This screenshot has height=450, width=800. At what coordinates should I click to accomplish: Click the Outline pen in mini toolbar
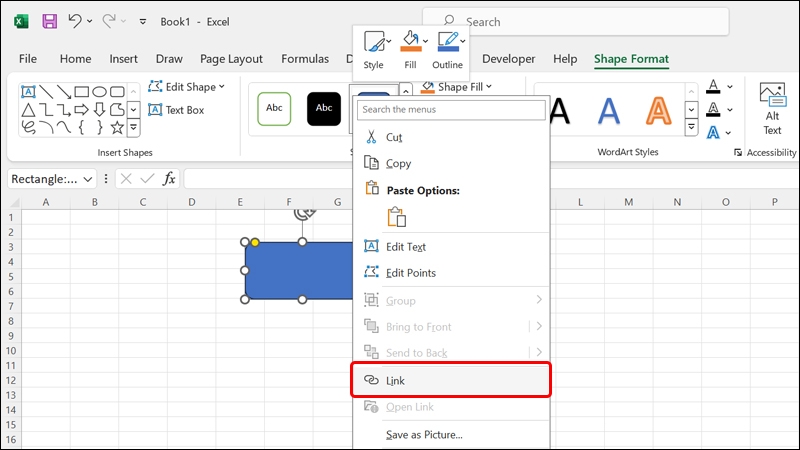coord(448,42)
